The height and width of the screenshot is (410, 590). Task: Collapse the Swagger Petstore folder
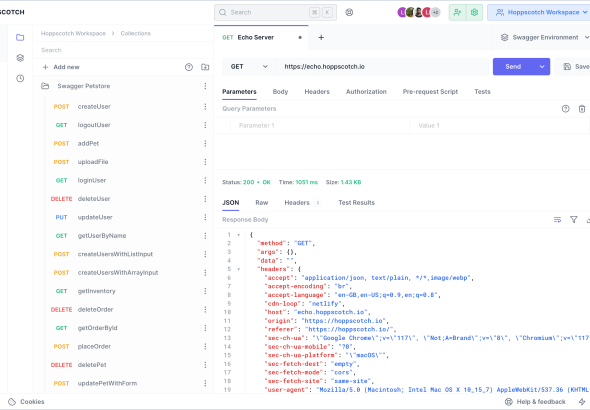click(45, 86)
